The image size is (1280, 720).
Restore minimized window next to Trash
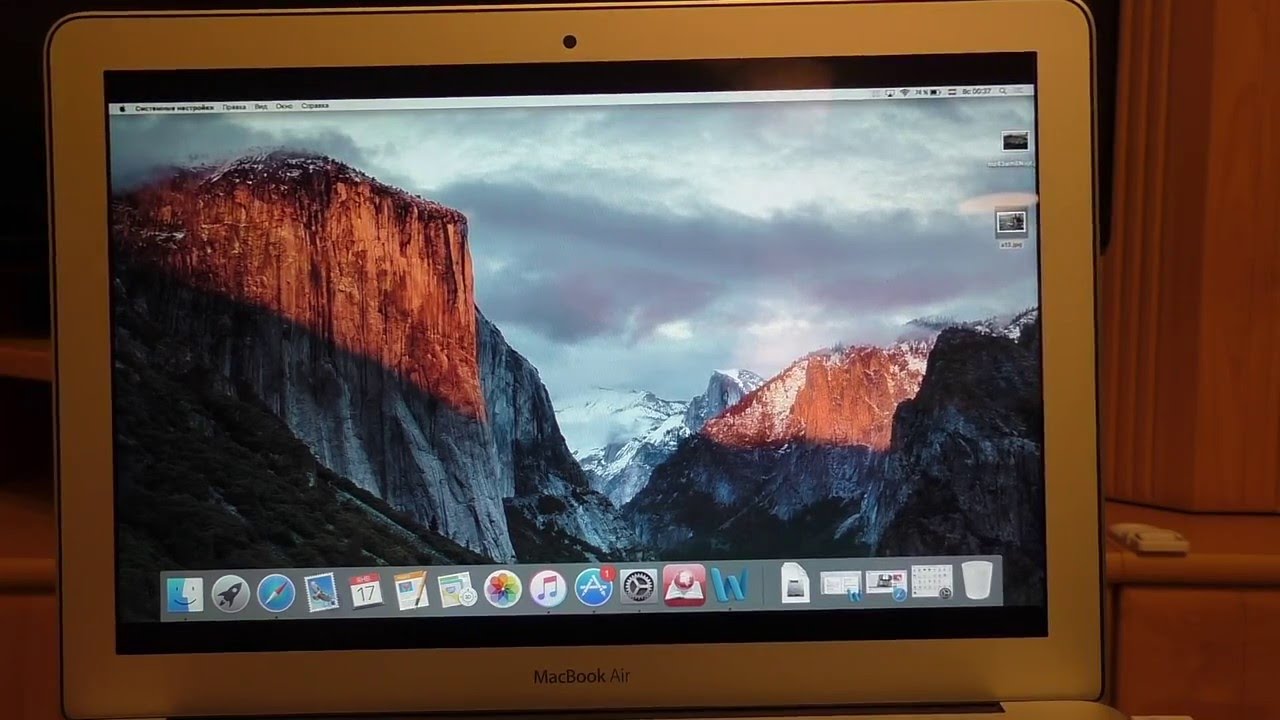pos(932,581)
